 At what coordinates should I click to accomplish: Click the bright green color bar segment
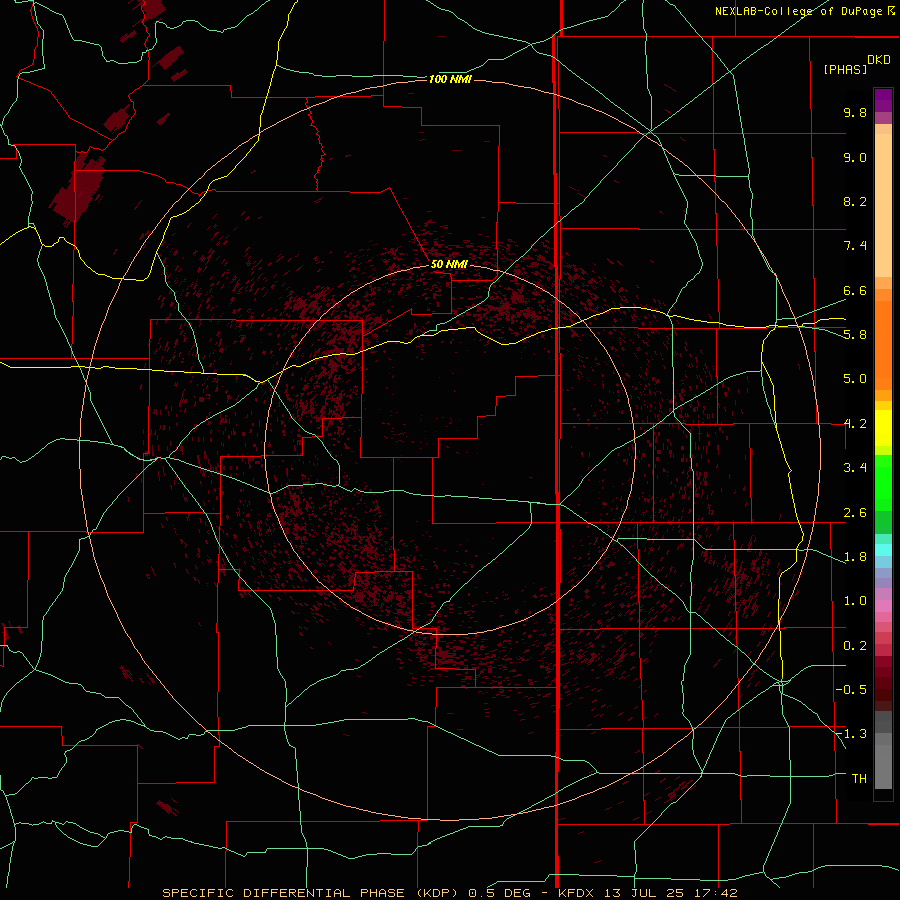pyautogui.click(x=883, y=483)
